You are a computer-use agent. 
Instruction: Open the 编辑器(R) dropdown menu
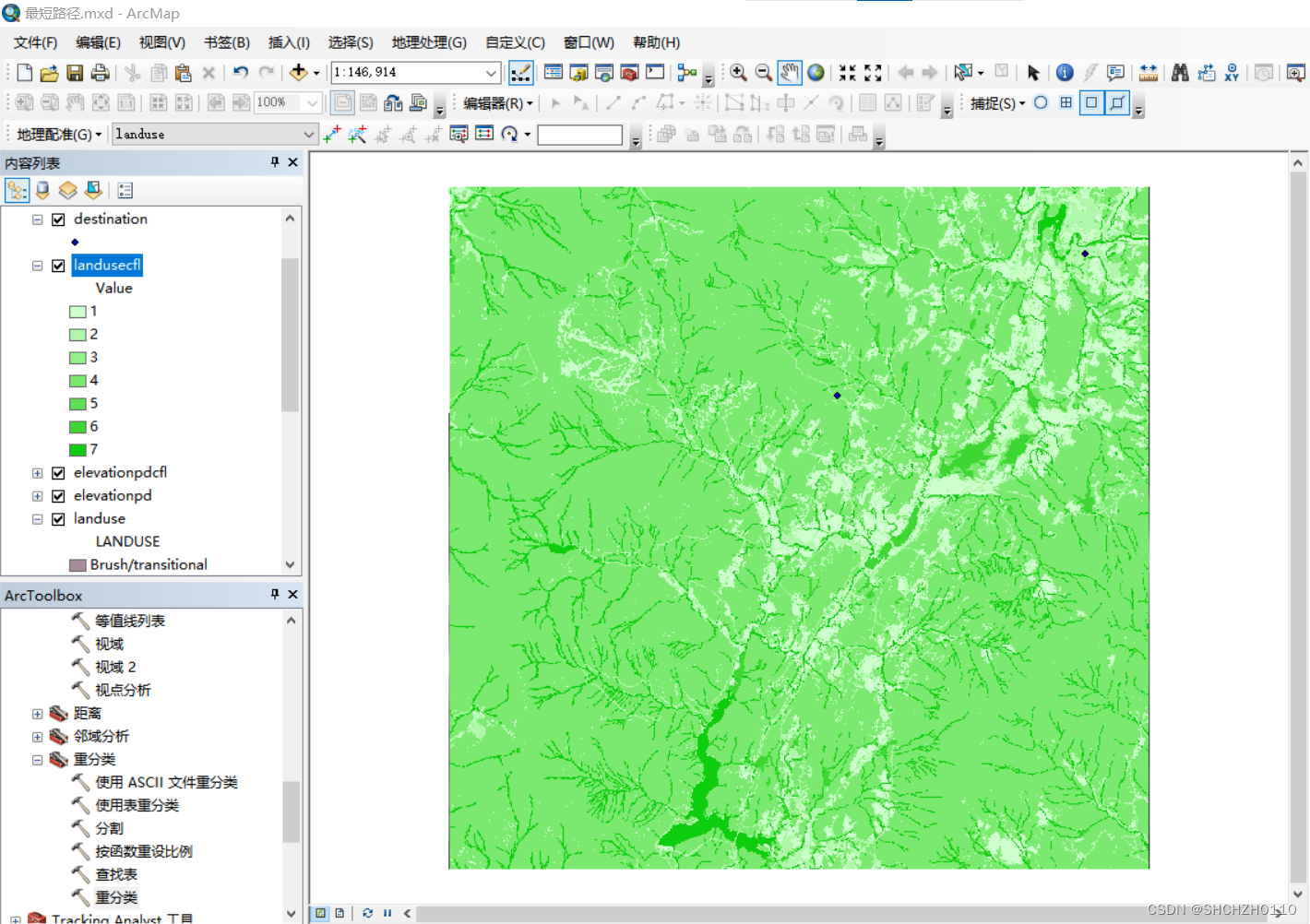[498, 103]
